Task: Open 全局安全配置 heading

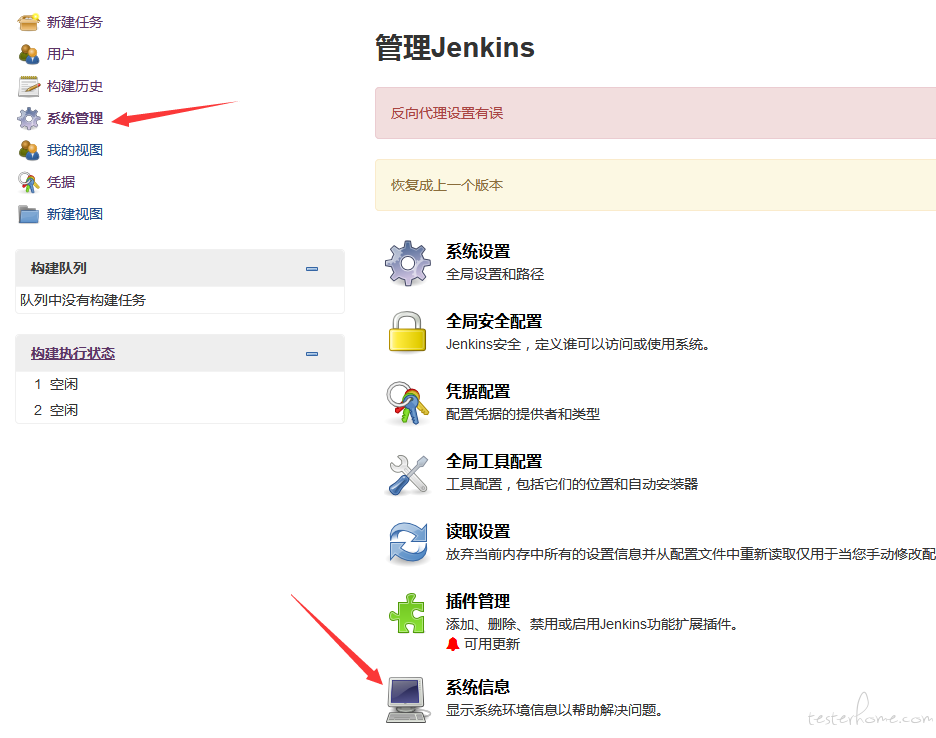Action: (x=494, y=321)
